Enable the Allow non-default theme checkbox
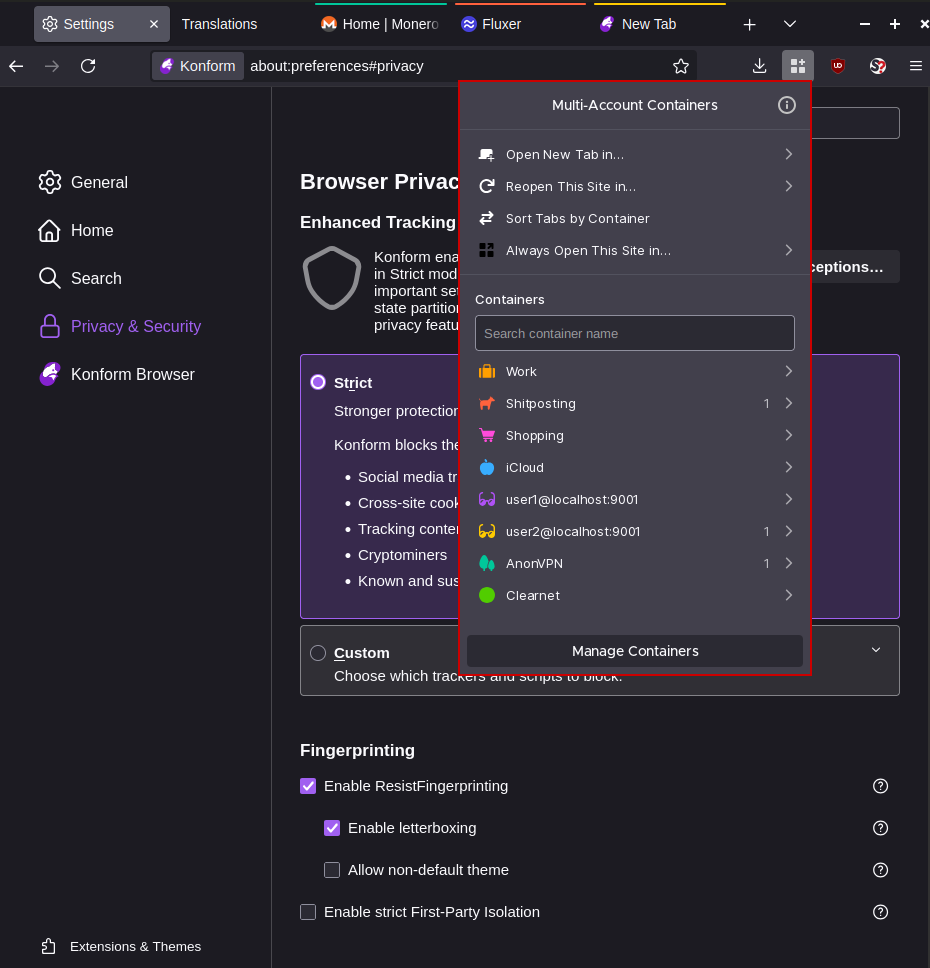This screenshot has height=968, width=930. [332, 870]
